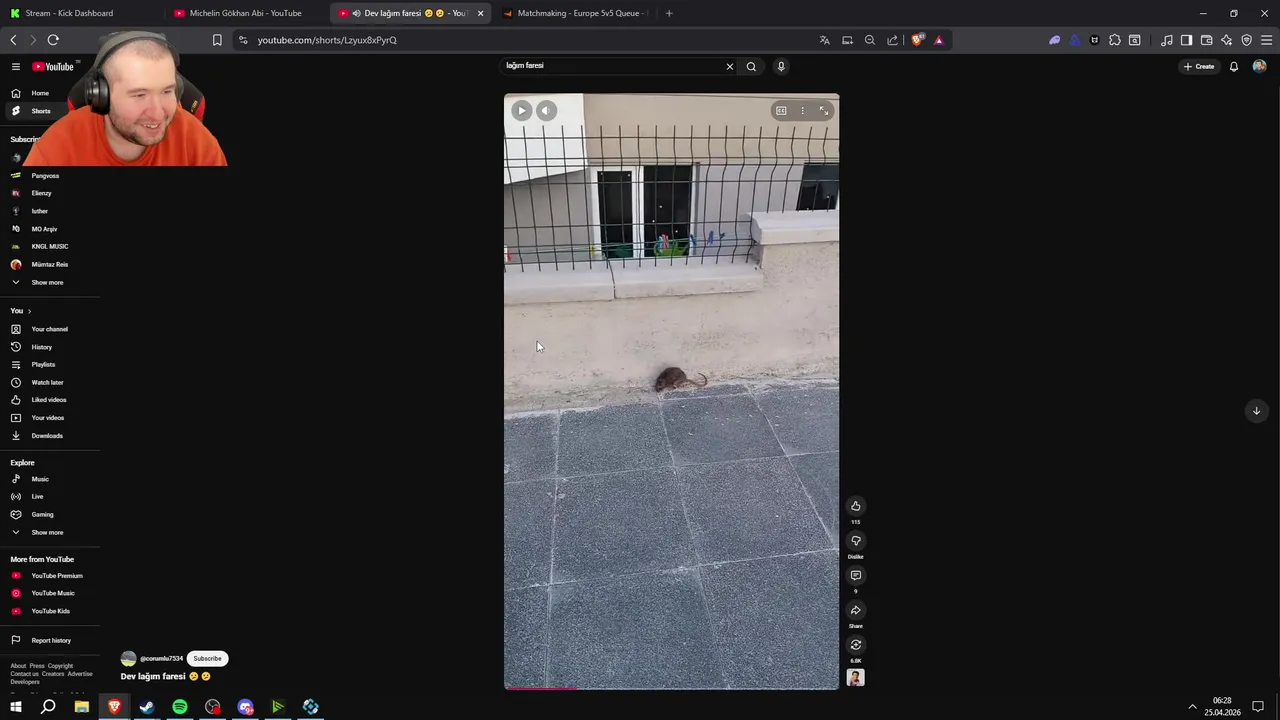Like the Short with thumbs up
1280x720 pixels.
[855, 506]
